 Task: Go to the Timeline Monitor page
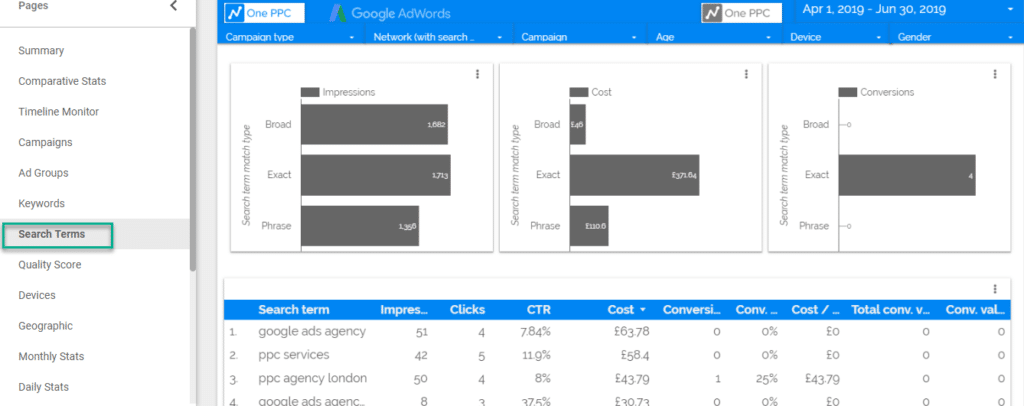point(59,112)
